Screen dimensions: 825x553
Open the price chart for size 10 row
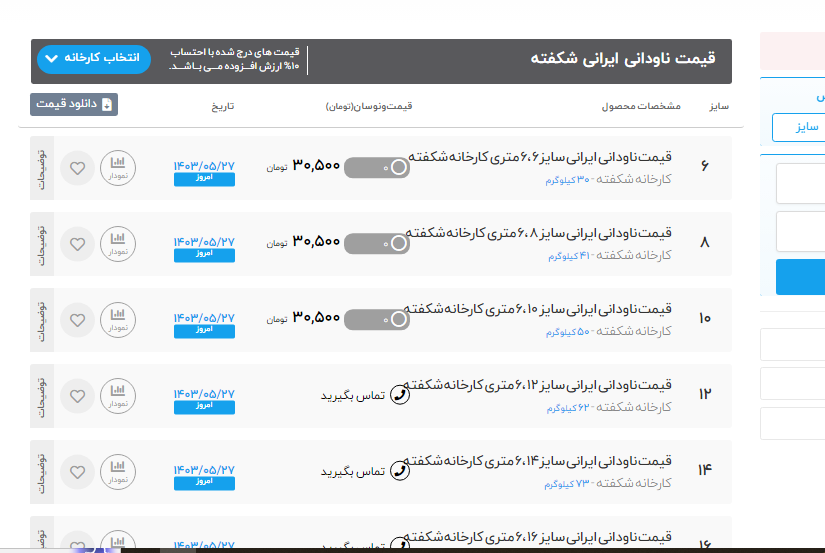coord(118,319)
